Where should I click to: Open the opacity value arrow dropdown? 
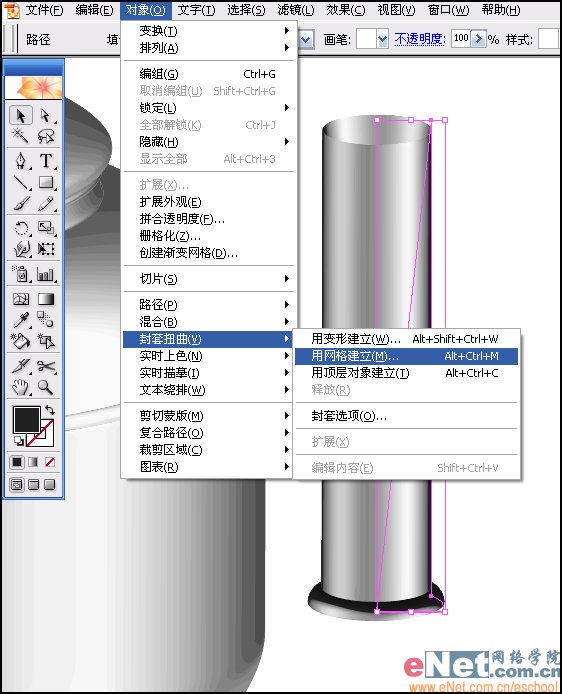click(x=478, y=39)
